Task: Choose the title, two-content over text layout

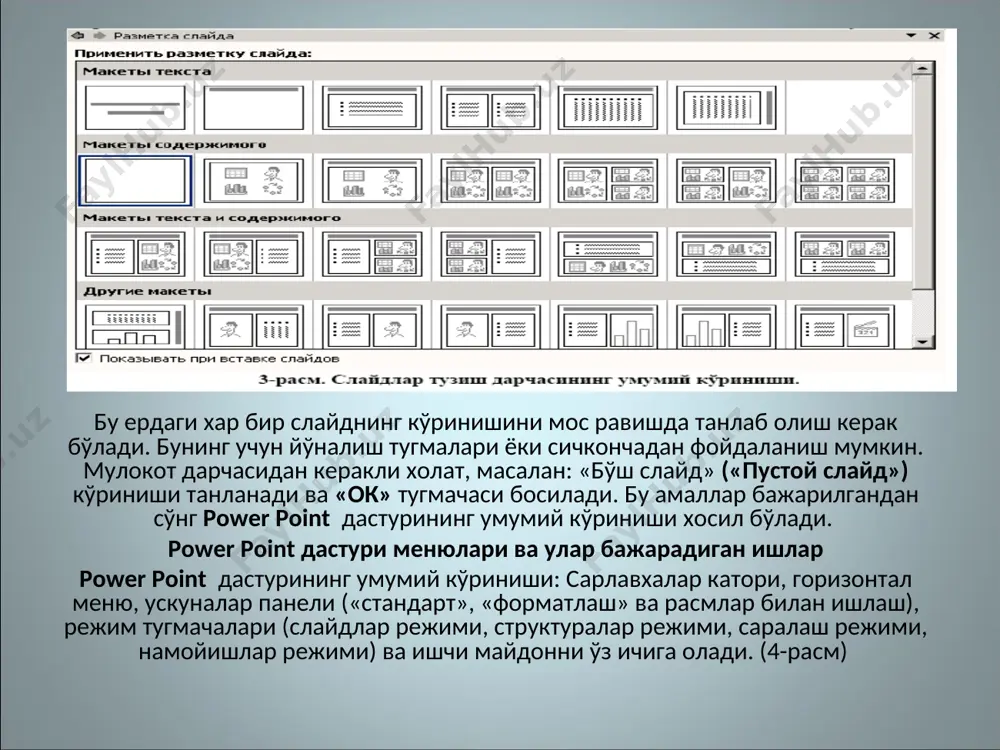Action: [x=844, y=254]
